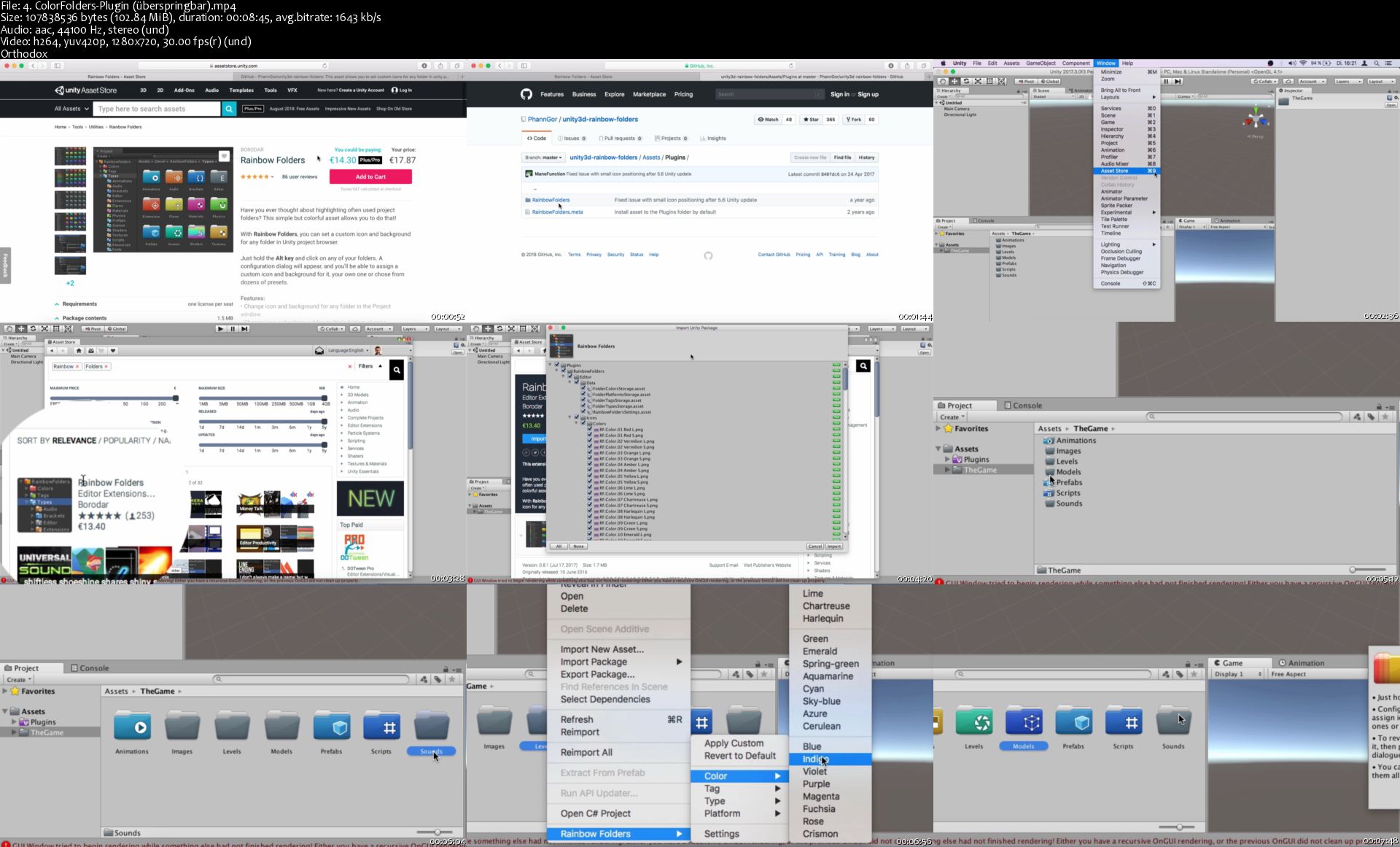Click the Pause button in Unity toolbar under Window menu frame

coord(1166,82)
